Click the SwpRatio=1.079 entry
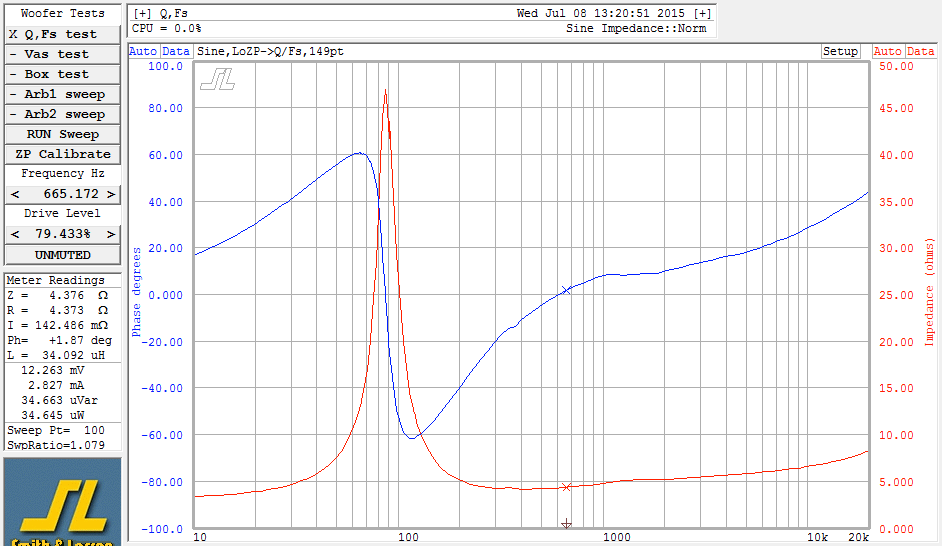Image resolution: width=942 pixels, height=546 pixels. click(x=56, y=445)
